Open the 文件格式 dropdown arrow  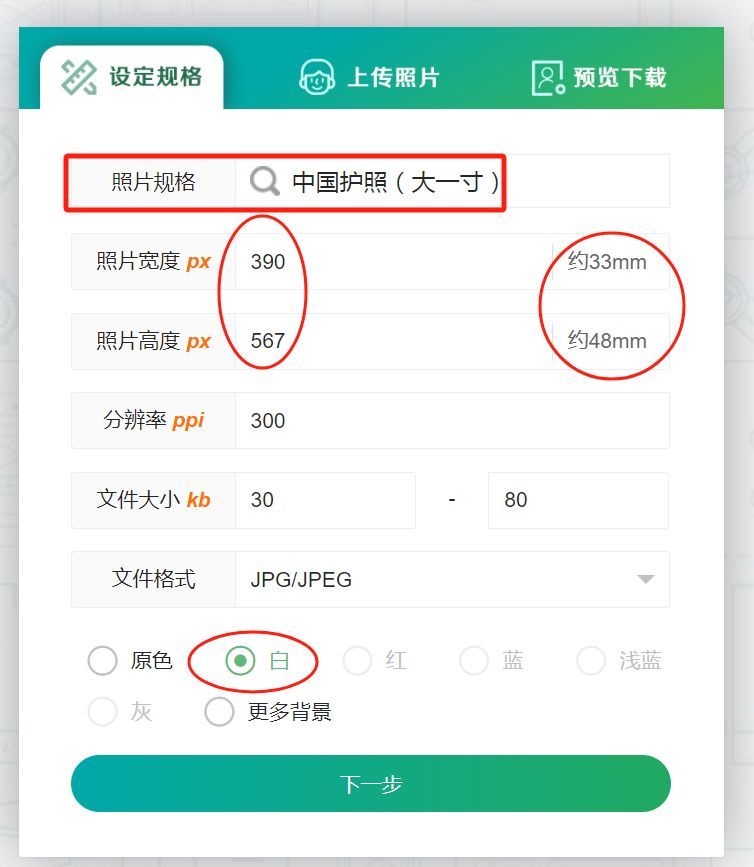645,579
